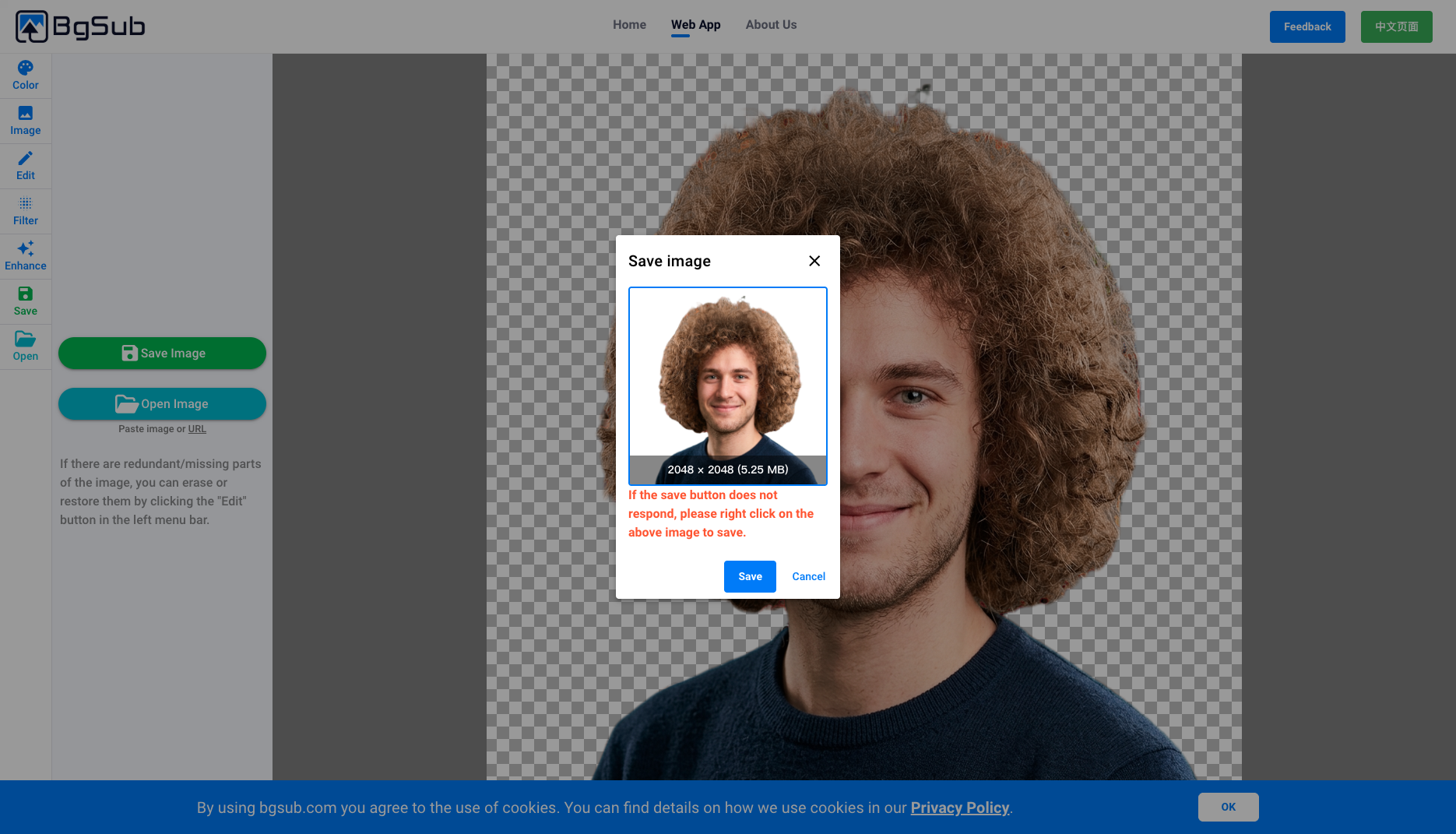Image resolution: width=1456 pixels, height=834 pixels.
Task: Select the Edit pencil tool
Action: (26, 166)
